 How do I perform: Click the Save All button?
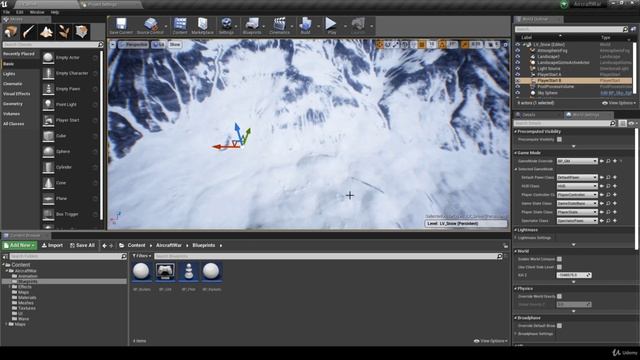(82, 245)
